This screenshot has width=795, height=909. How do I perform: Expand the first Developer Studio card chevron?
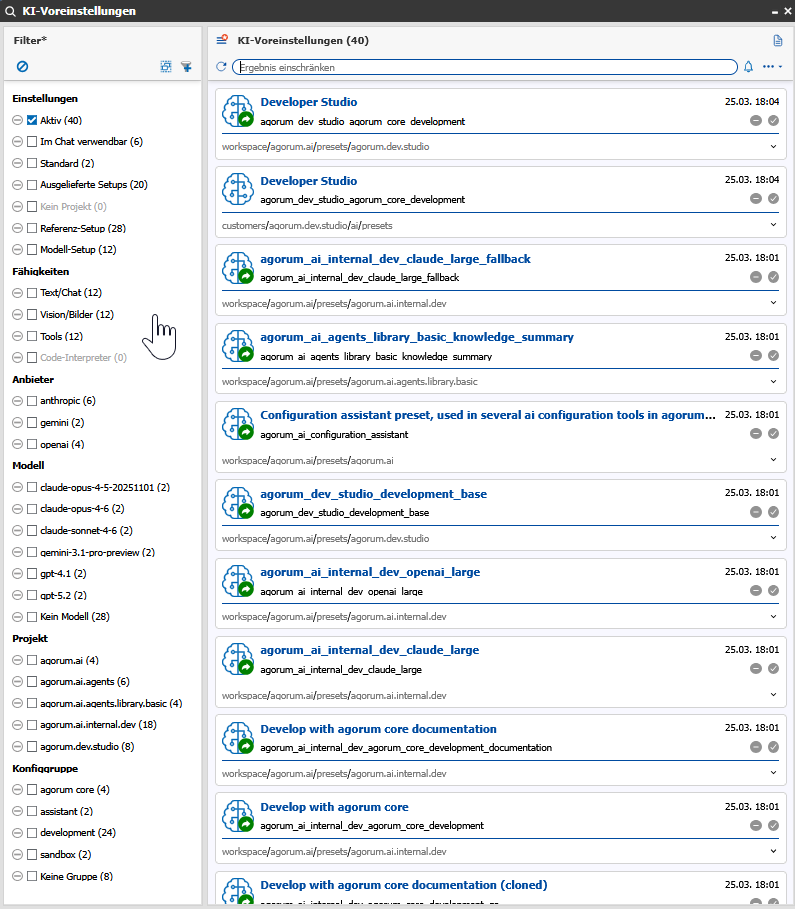point(774,146)
